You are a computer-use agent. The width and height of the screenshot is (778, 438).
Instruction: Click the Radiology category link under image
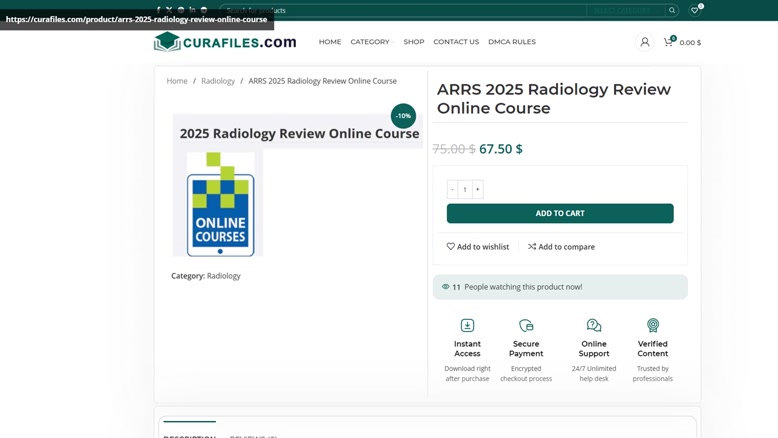click(x=224, y=276)
